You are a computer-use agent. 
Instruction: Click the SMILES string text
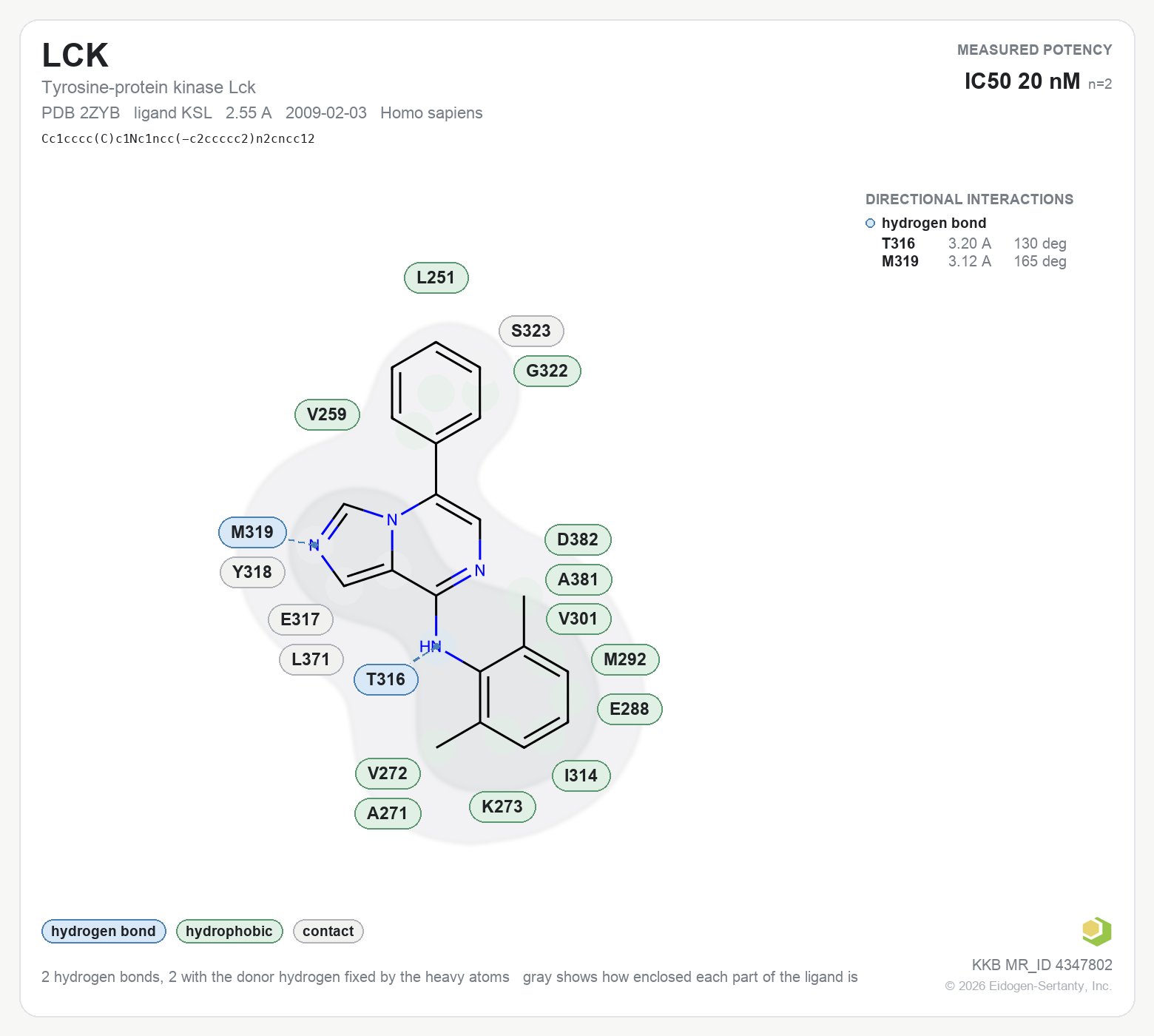click(178, 138)
